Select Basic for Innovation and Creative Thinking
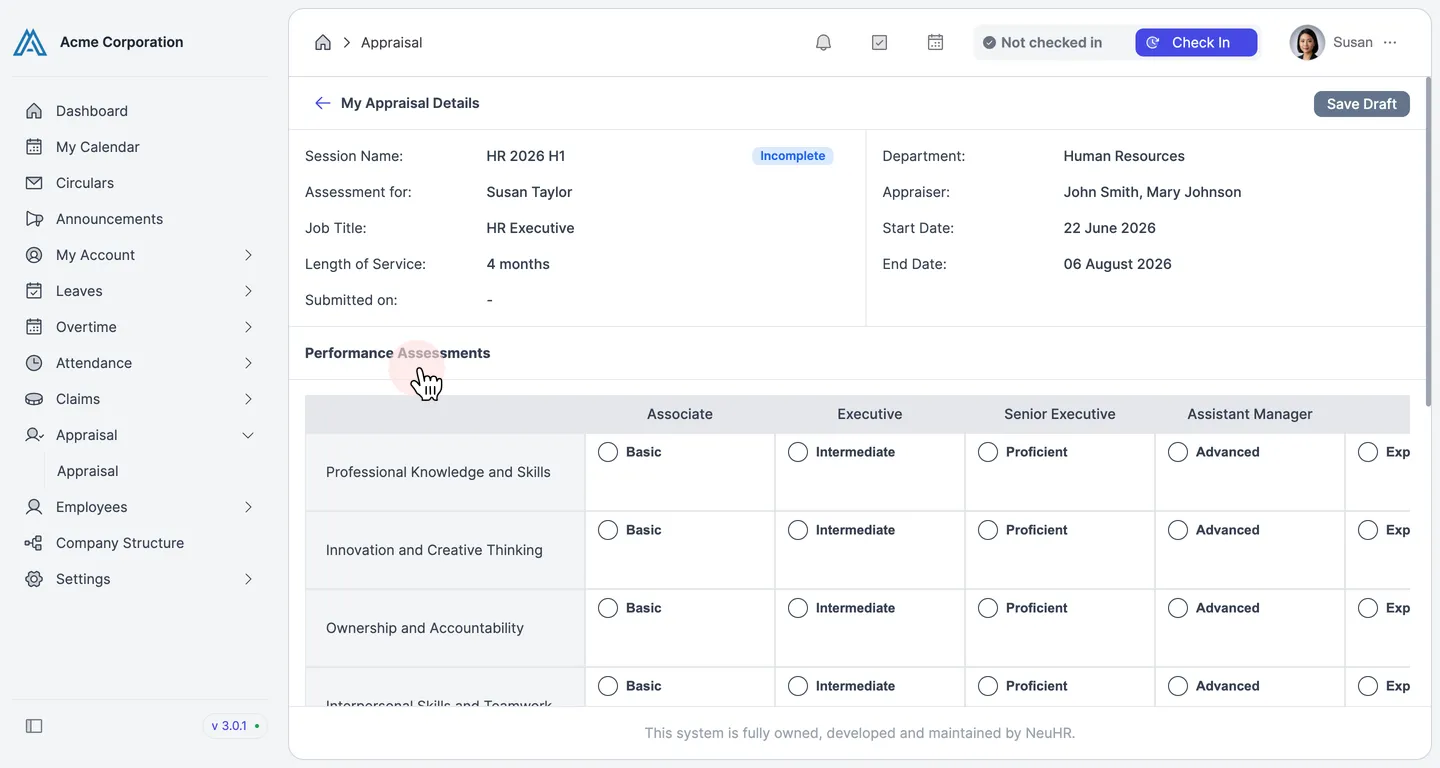The height and width of the screenshot is (768, 1440). pos(608,530)
